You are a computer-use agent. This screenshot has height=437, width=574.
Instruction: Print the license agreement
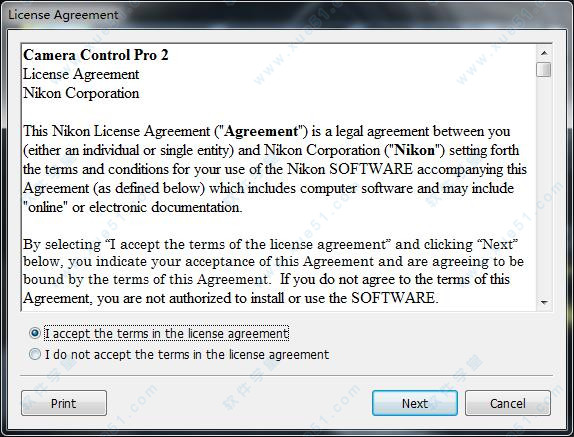click(64, 403)
